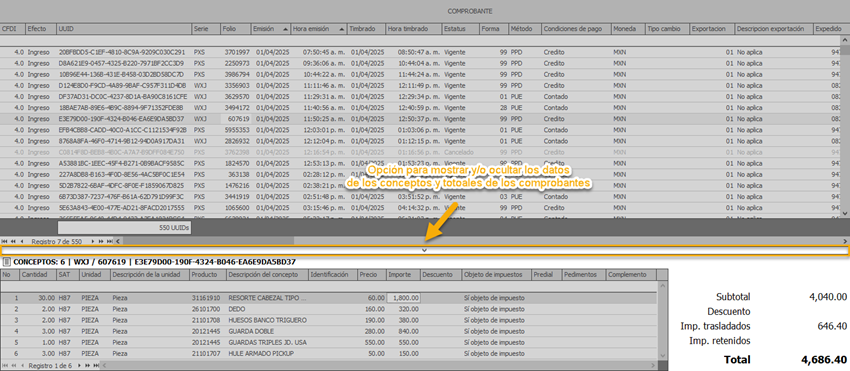
Task: Click highlighted folio cell 607619
Action: (236, 119)
